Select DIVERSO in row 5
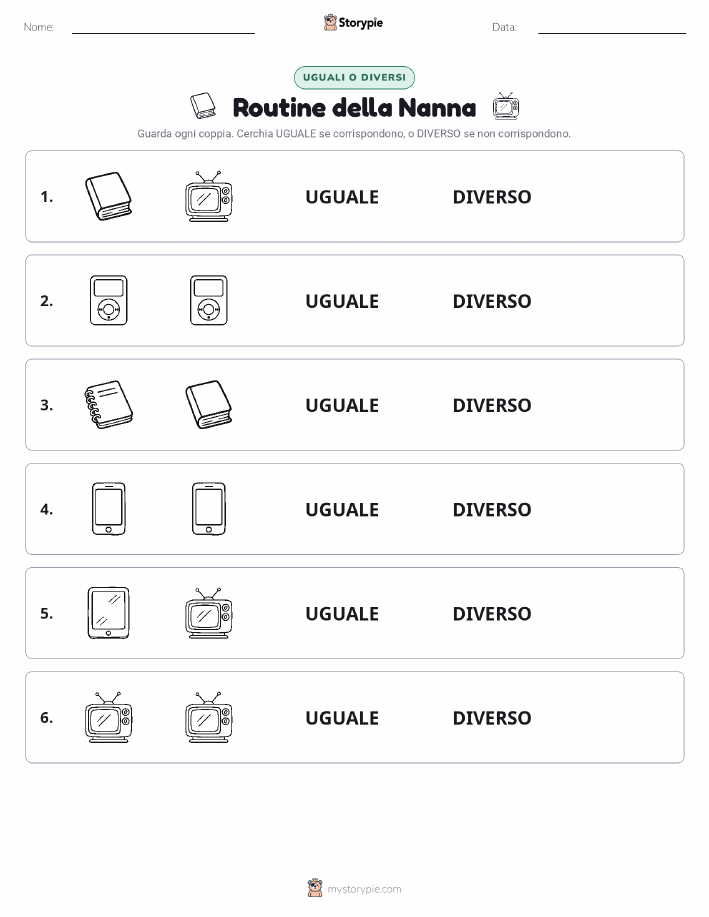 click(492, 613)
